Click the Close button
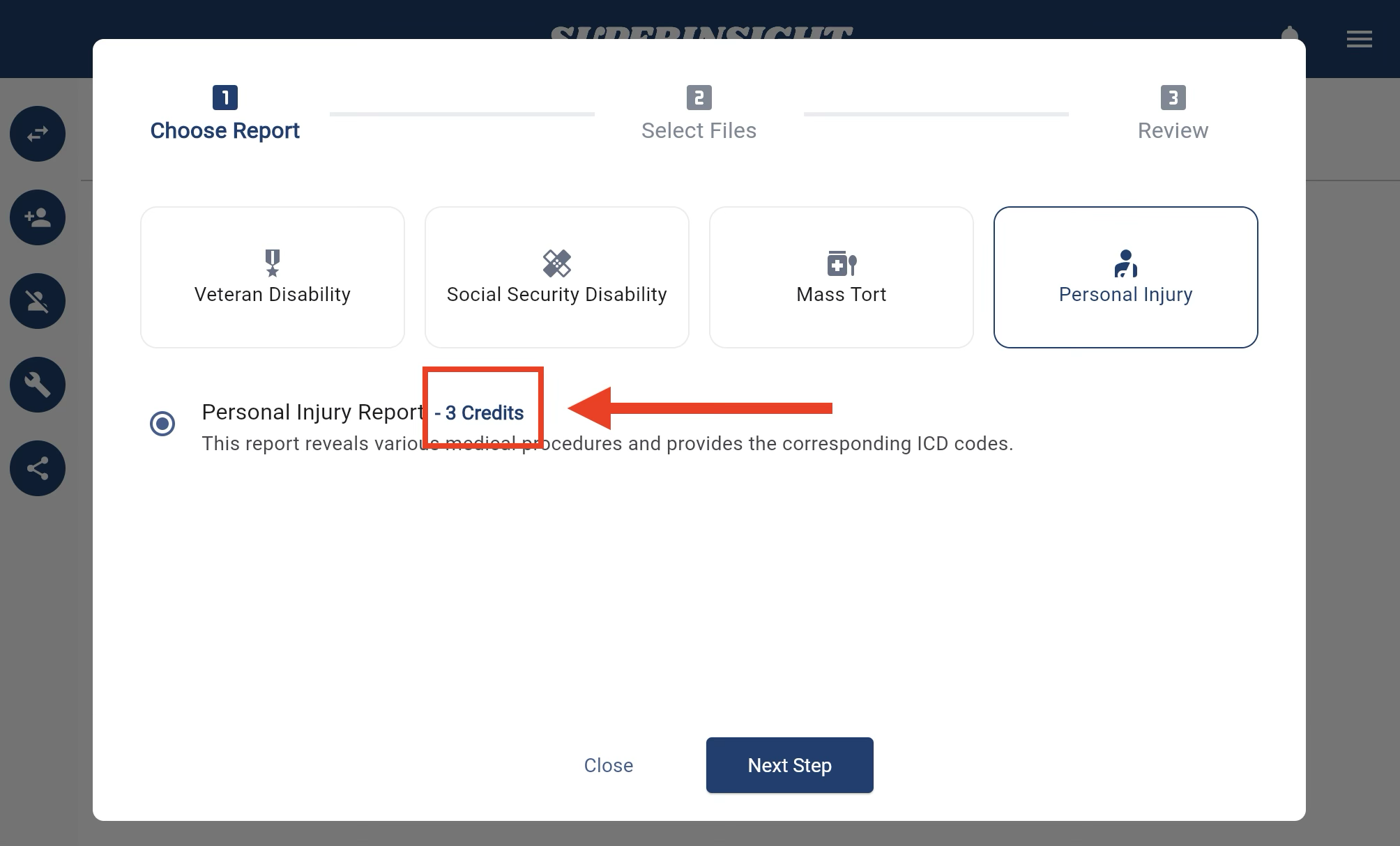Viewport: 1400px width, 846px height. 609,766
